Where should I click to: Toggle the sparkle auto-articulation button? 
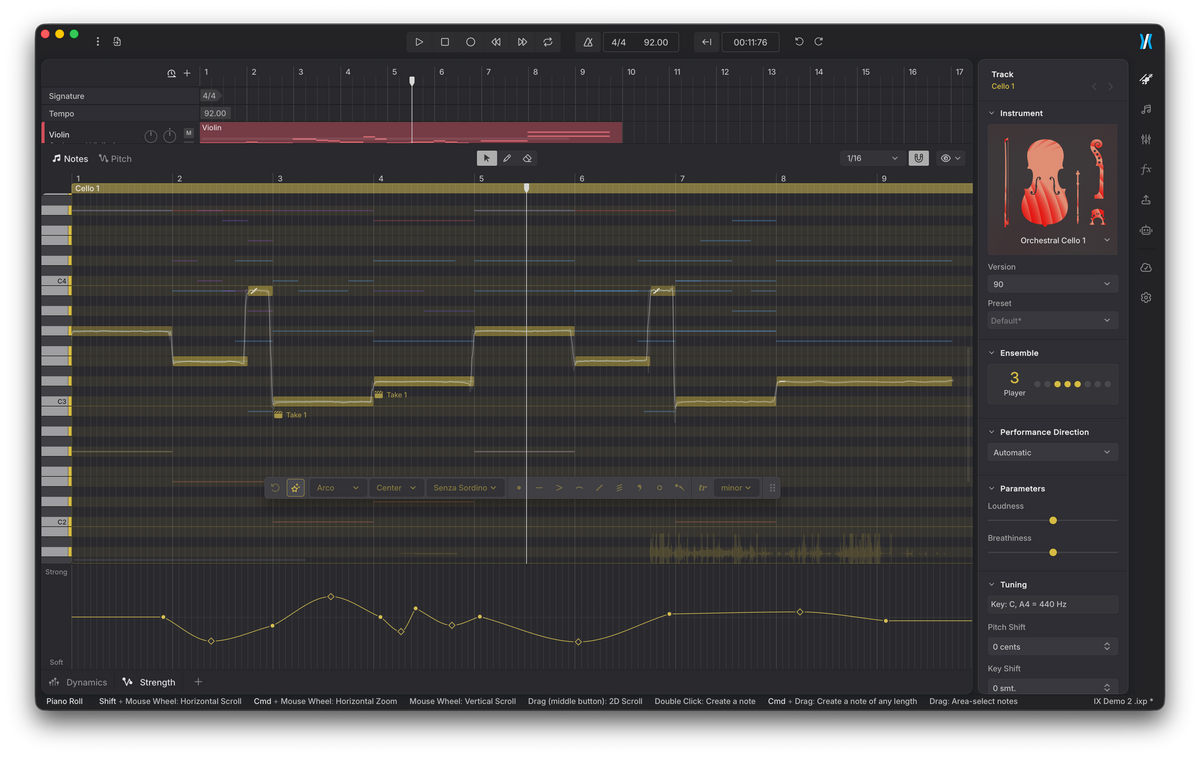(296, 488)
